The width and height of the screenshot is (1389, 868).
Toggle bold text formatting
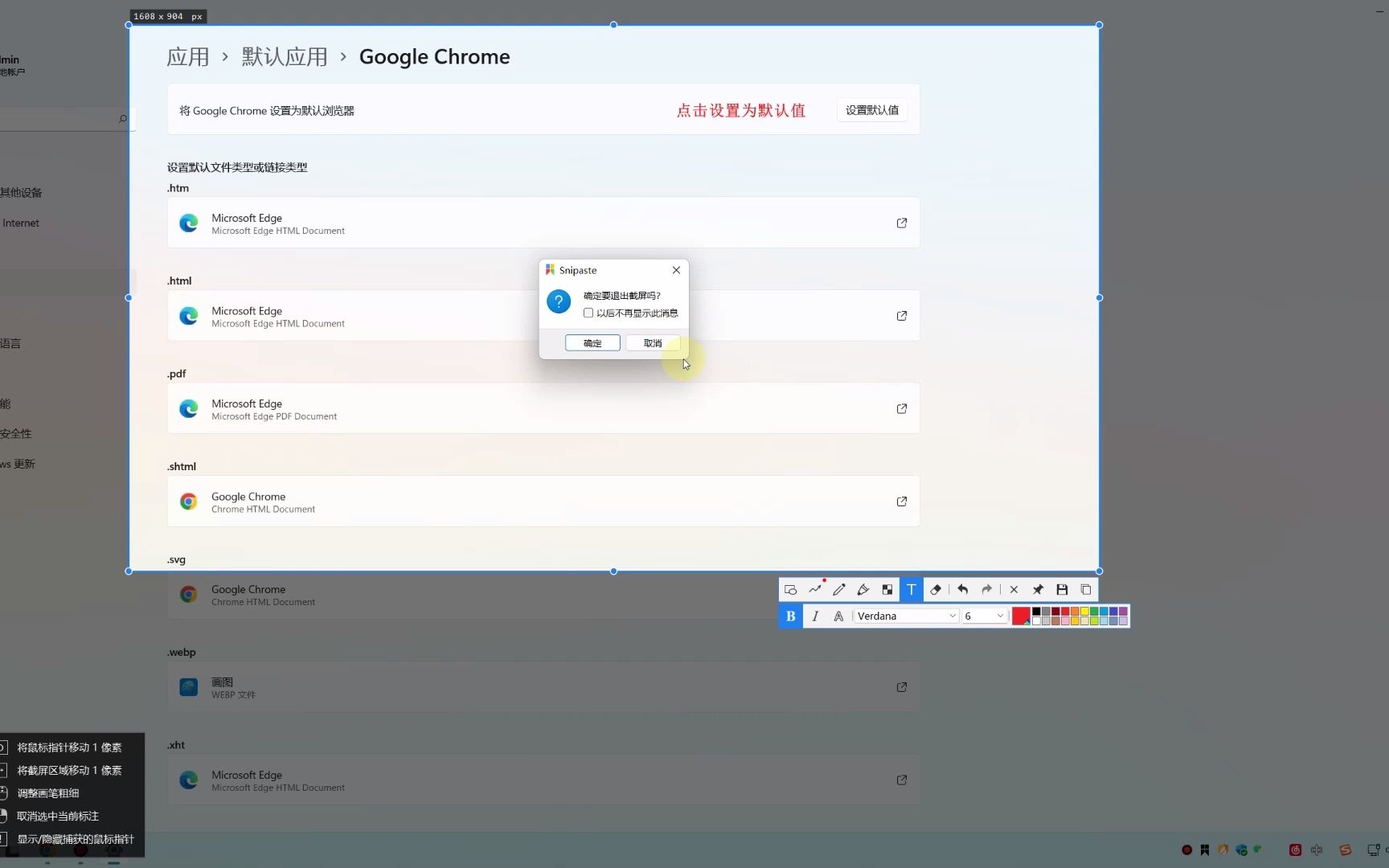[791, 616]
